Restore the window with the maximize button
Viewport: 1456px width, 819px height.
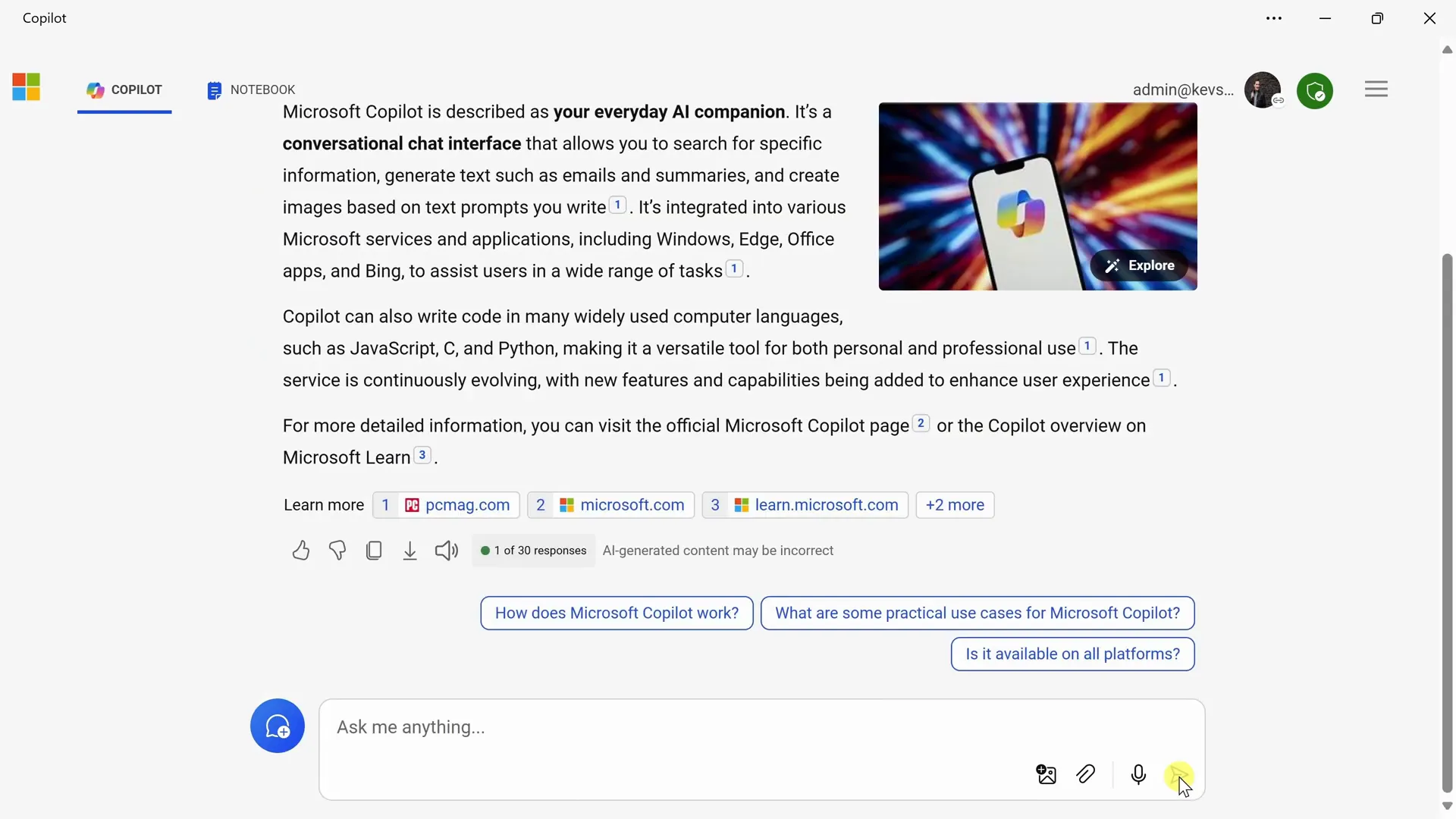[1377, 18]
